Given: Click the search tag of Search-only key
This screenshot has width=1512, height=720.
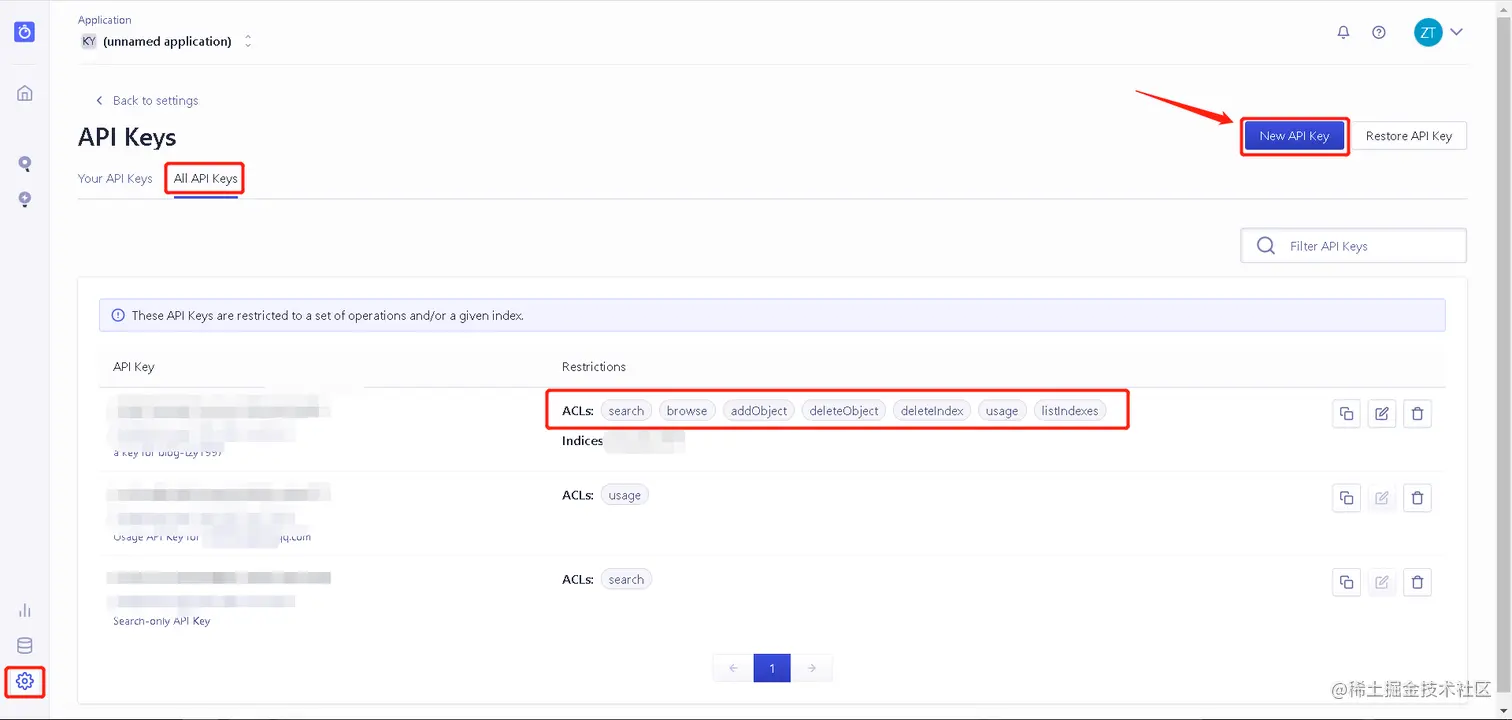Looking at the screenshot, I should (x=626, y=579).
